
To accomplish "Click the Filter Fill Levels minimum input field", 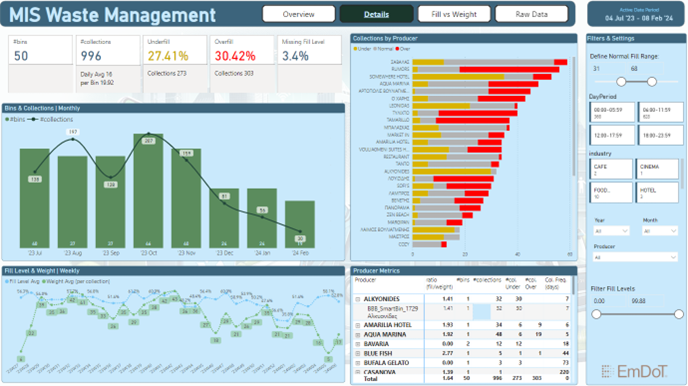I will tap(608, 301).
